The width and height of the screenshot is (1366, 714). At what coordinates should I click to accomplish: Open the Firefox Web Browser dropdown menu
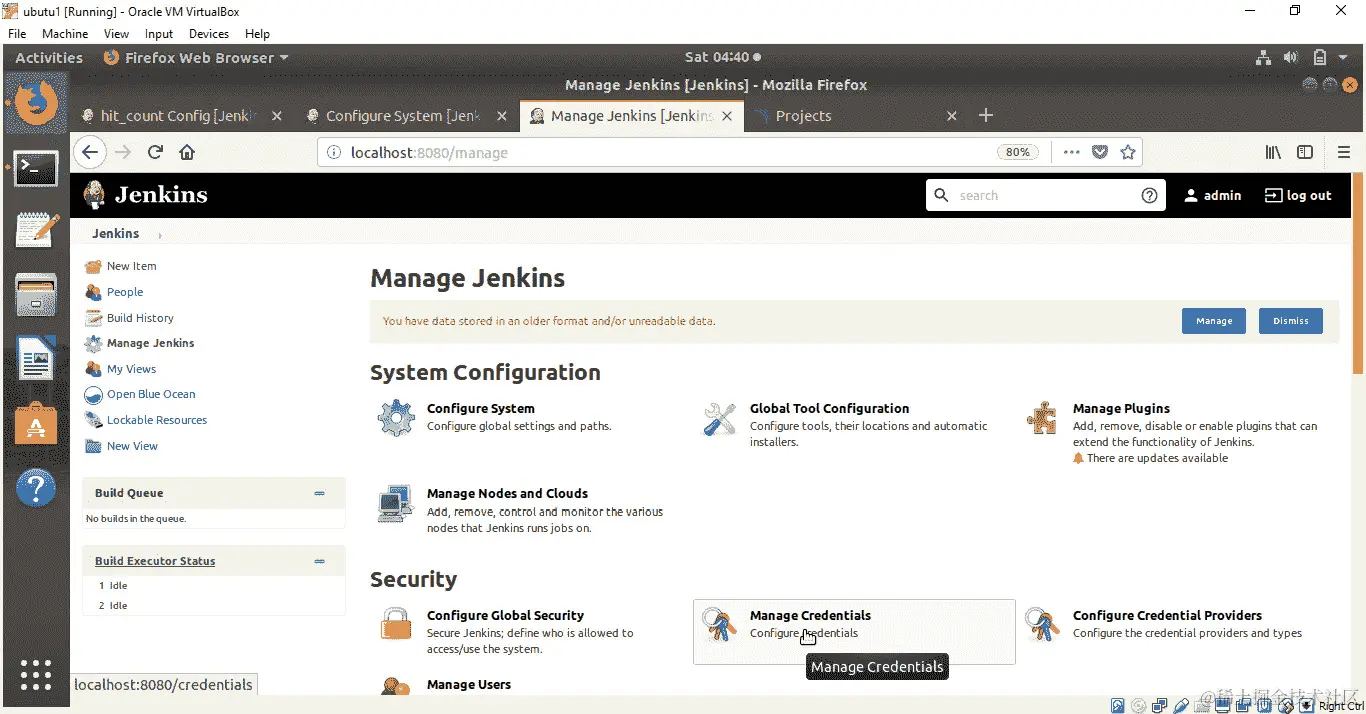[195, 57]
